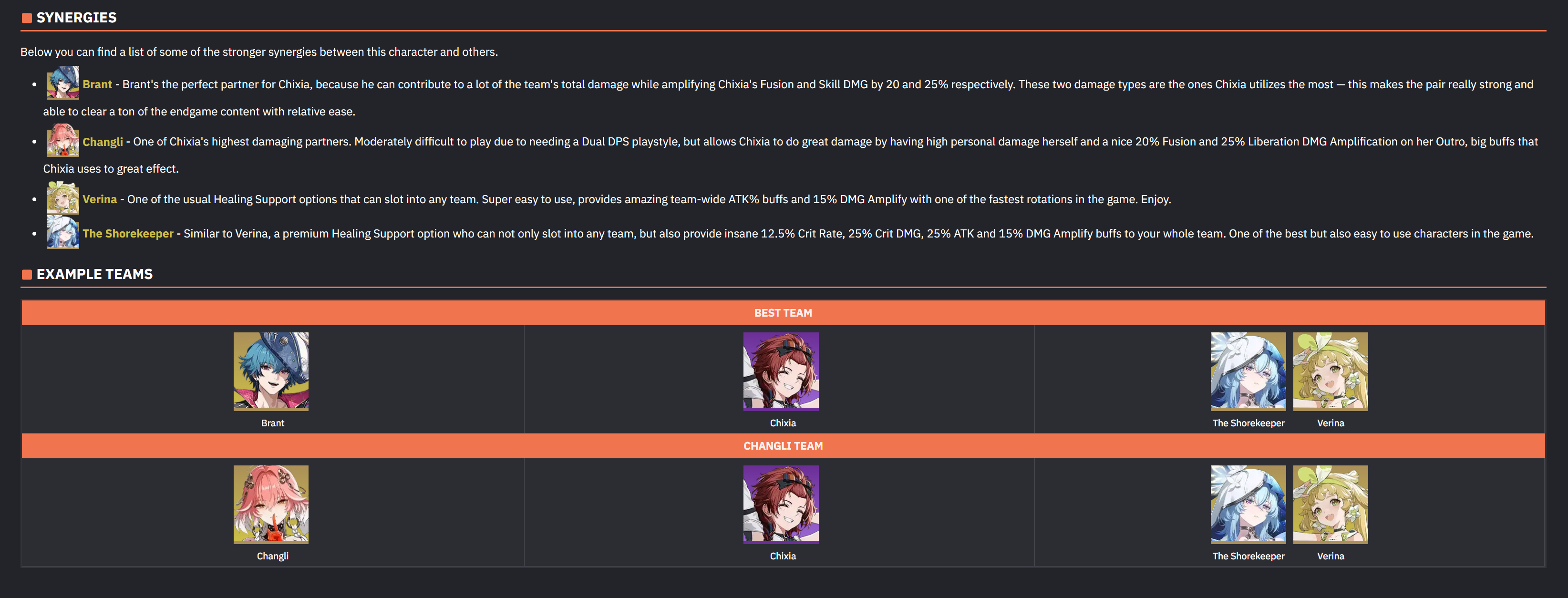Select Verina's portrait in Changli Team
This screenshot has height=598, width=1568.
pyautogui.click(x=1331, y=505)
